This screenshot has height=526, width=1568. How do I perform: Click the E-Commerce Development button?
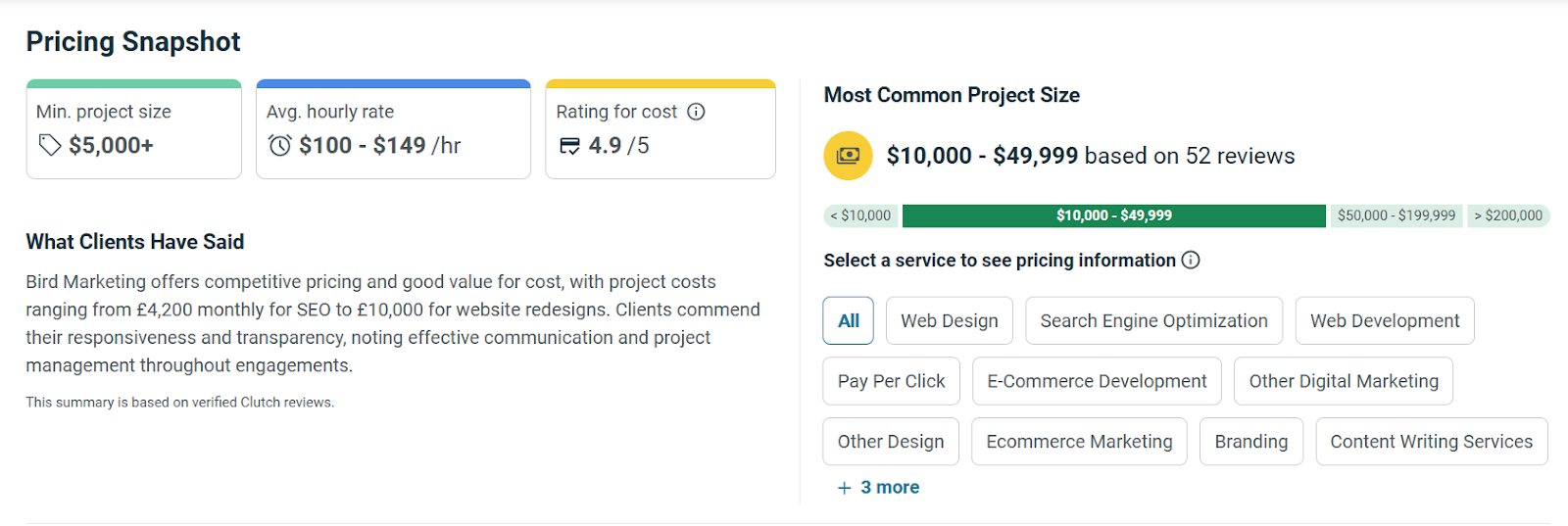click(x=1097, y=382)
